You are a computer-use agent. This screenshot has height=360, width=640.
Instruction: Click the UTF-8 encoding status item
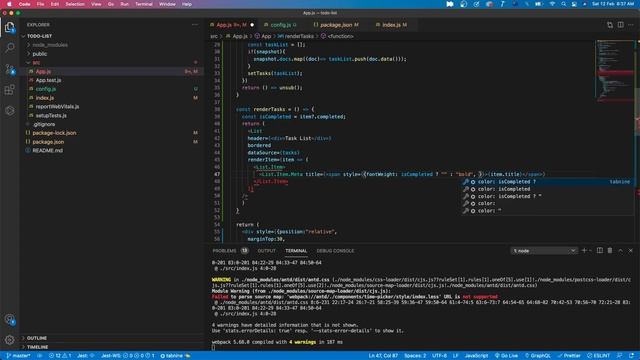439,356
